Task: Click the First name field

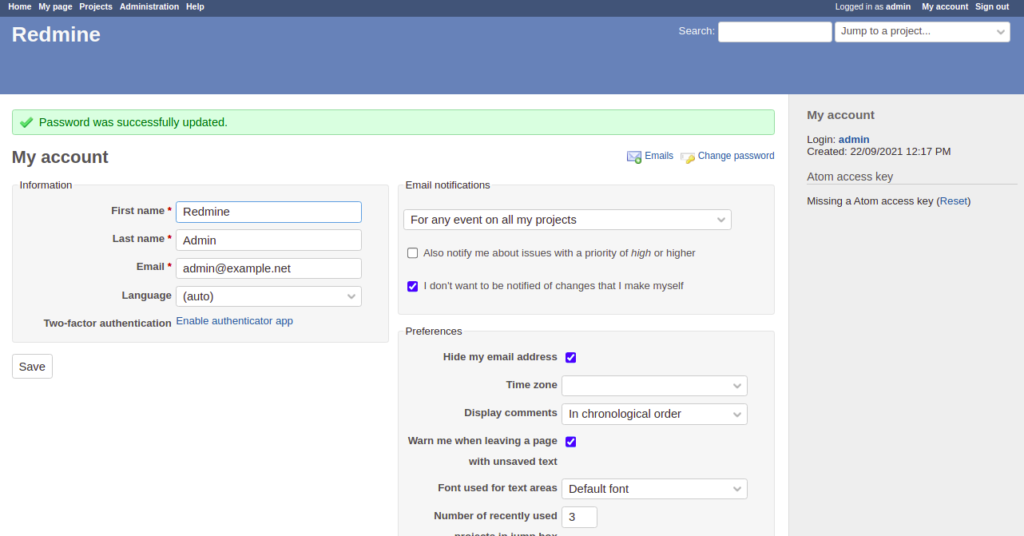Action: 268,212
